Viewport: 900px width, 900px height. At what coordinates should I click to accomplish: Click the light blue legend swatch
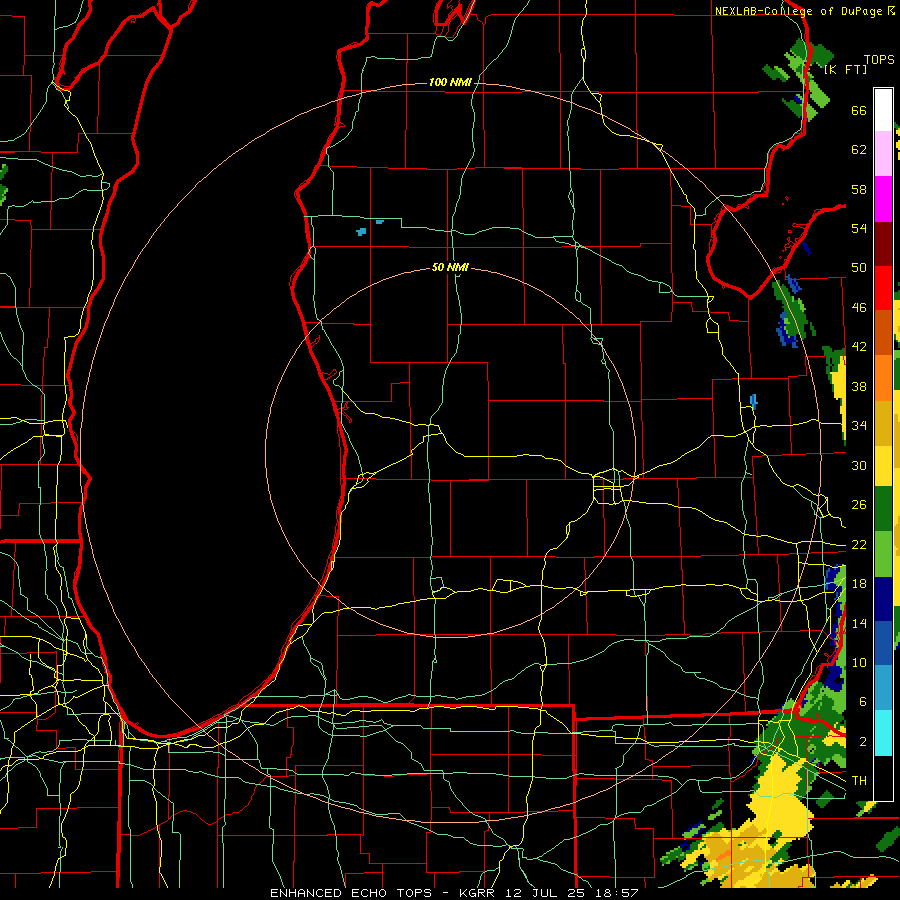pyautogui.click(x=883, y=688)
